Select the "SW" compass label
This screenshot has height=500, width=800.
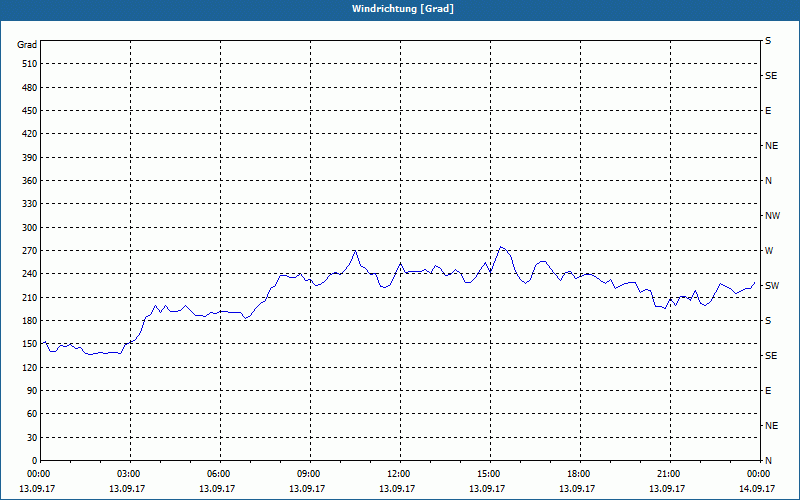772,286
